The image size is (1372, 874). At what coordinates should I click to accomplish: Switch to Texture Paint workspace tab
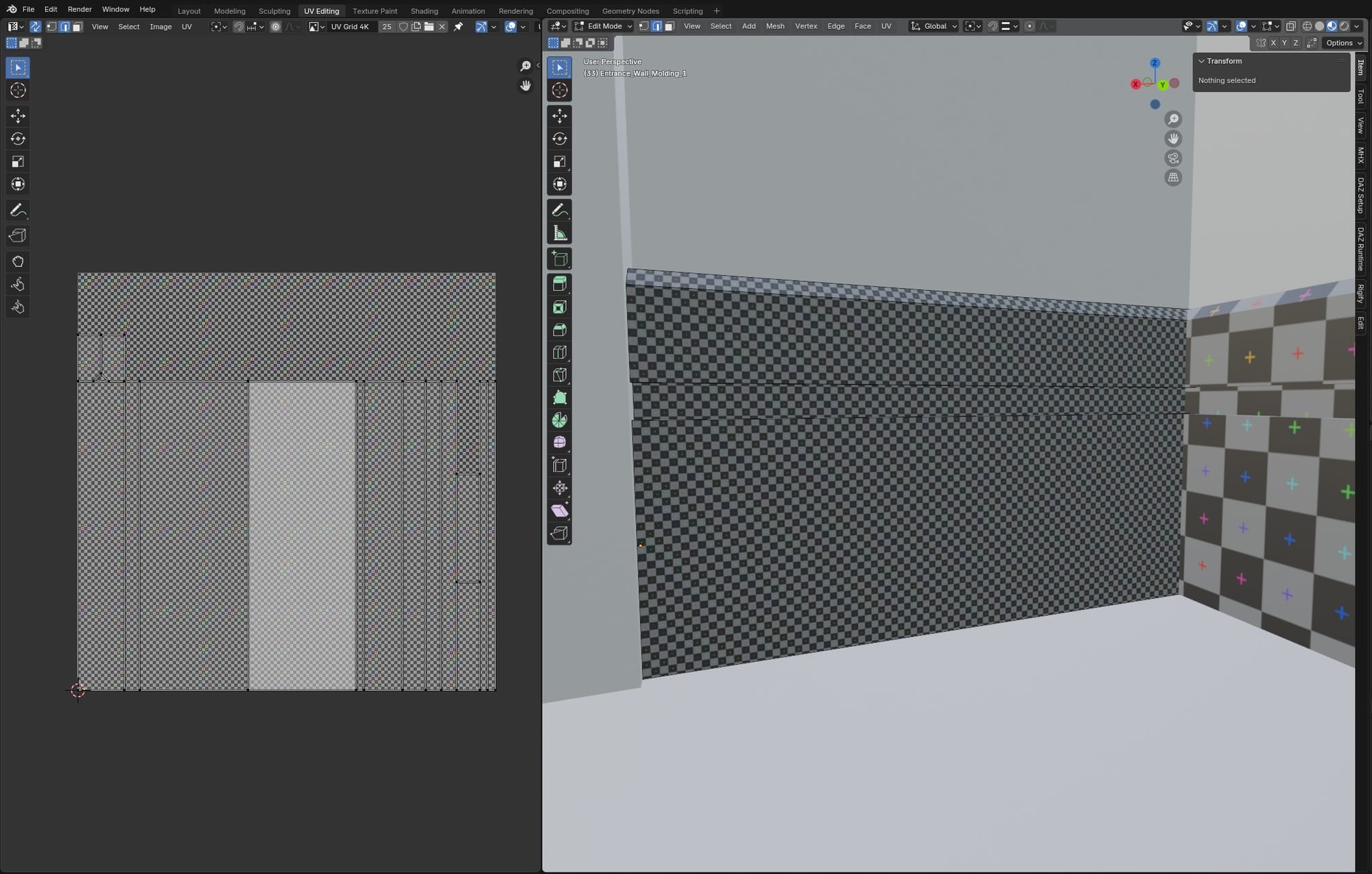tap(375, 11)
